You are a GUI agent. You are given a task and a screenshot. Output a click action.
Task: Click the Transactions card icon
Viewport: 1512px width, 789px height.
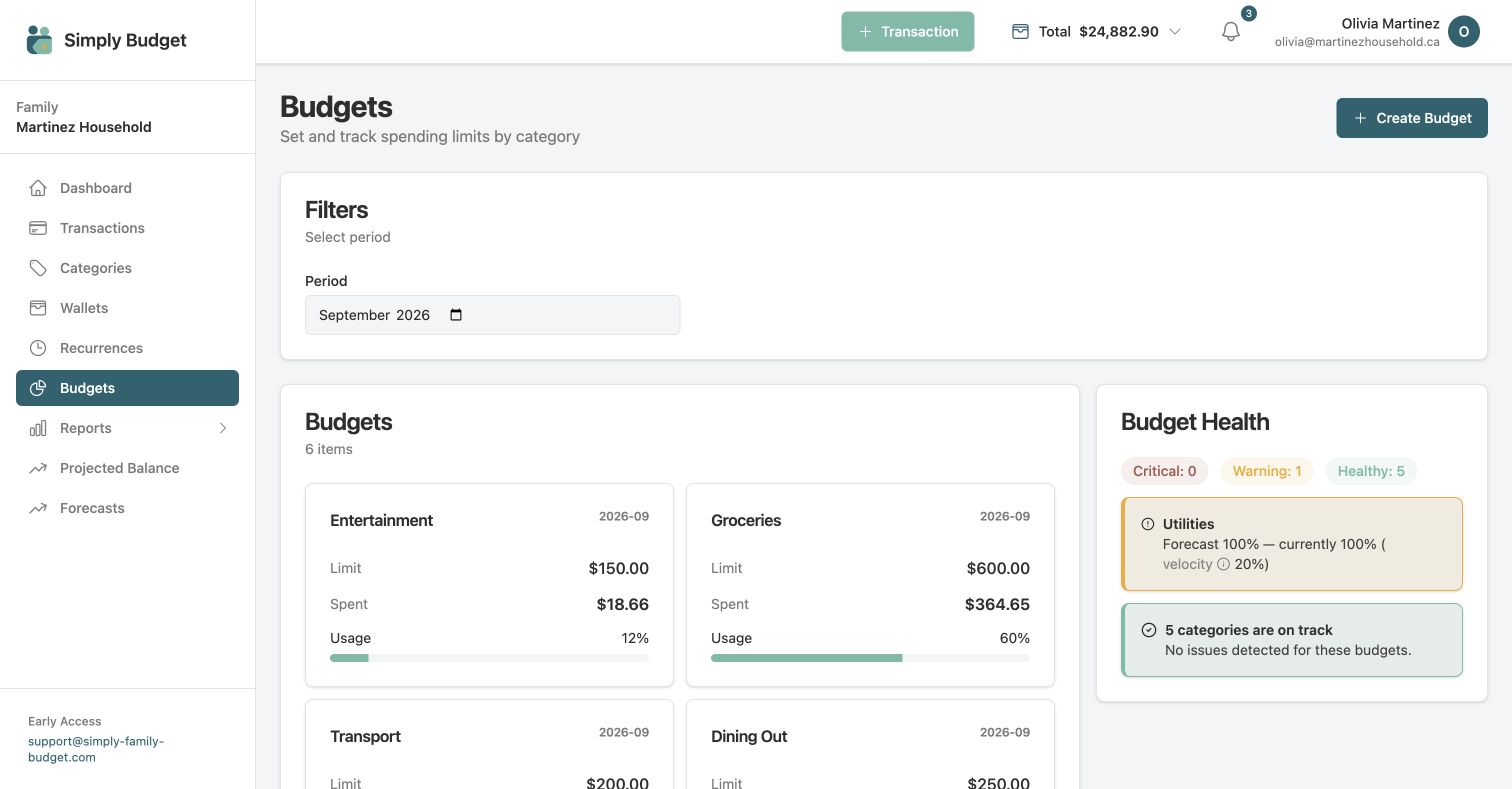[38, 228]
